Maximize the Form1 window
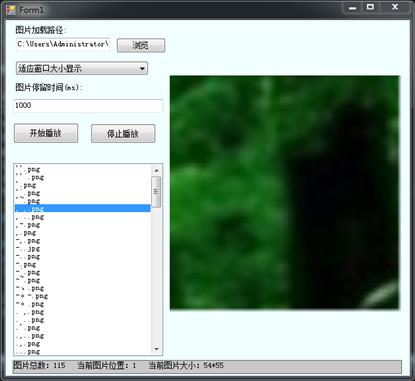This screenshot has height=381, width=415. (x=370, y=8)
